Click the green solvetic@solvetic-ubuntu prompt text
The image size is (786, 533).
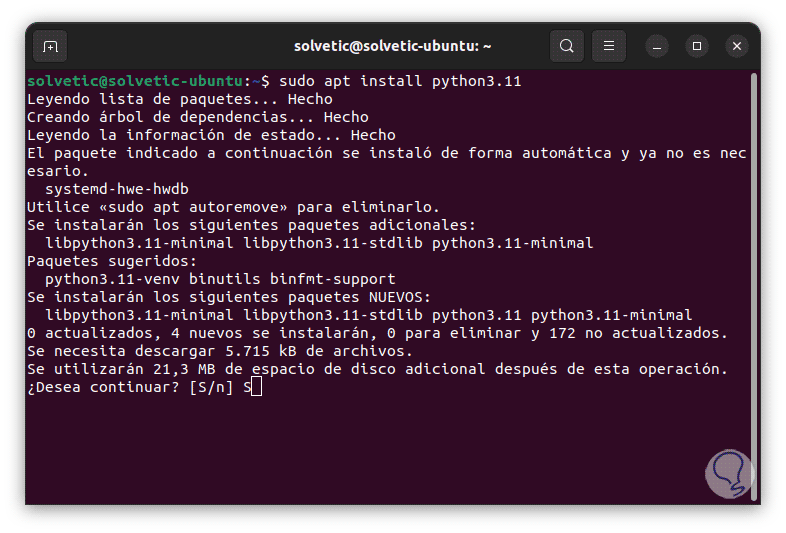pos(135,81)
